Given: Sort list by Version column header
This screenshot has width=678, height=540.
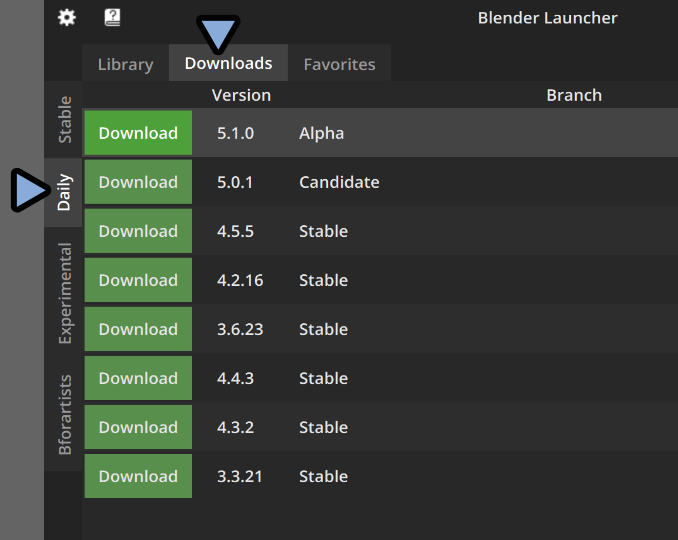Looking at the screenshot, I should pyautogui.click(x=241, y=95).
